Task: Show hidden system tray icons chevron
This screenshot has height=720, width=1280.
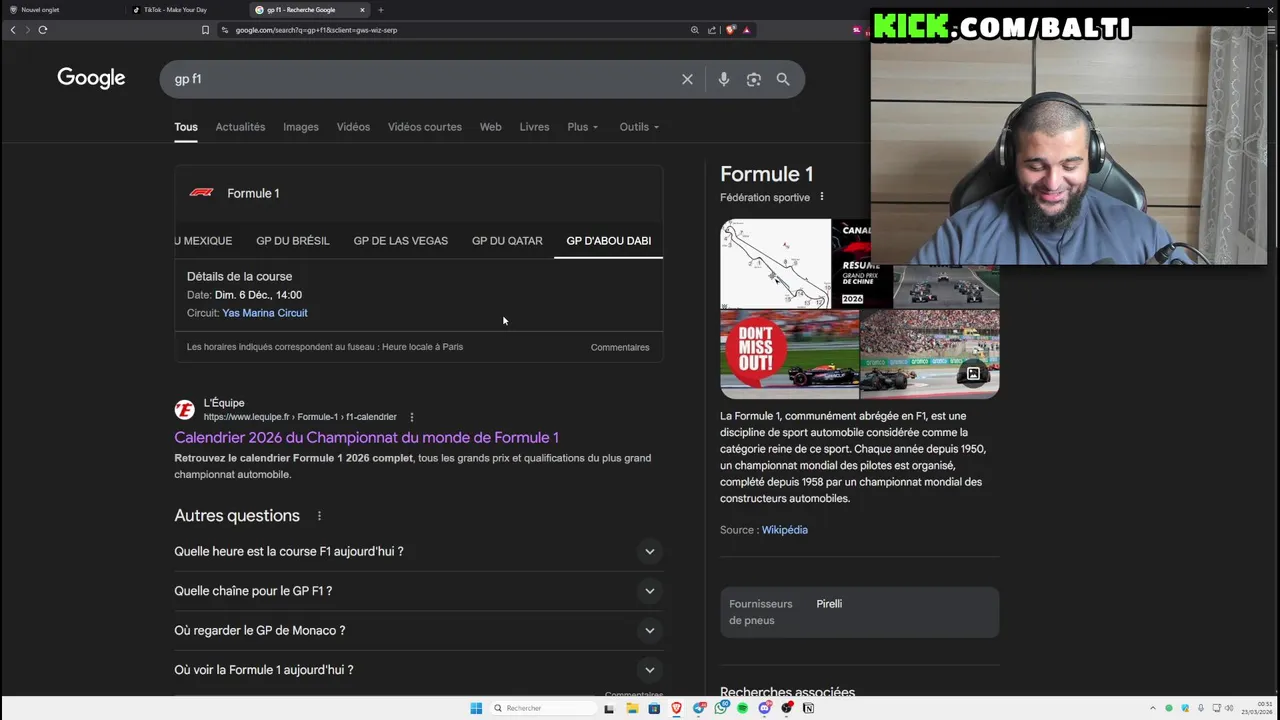Action: [x=1152, y=708]
